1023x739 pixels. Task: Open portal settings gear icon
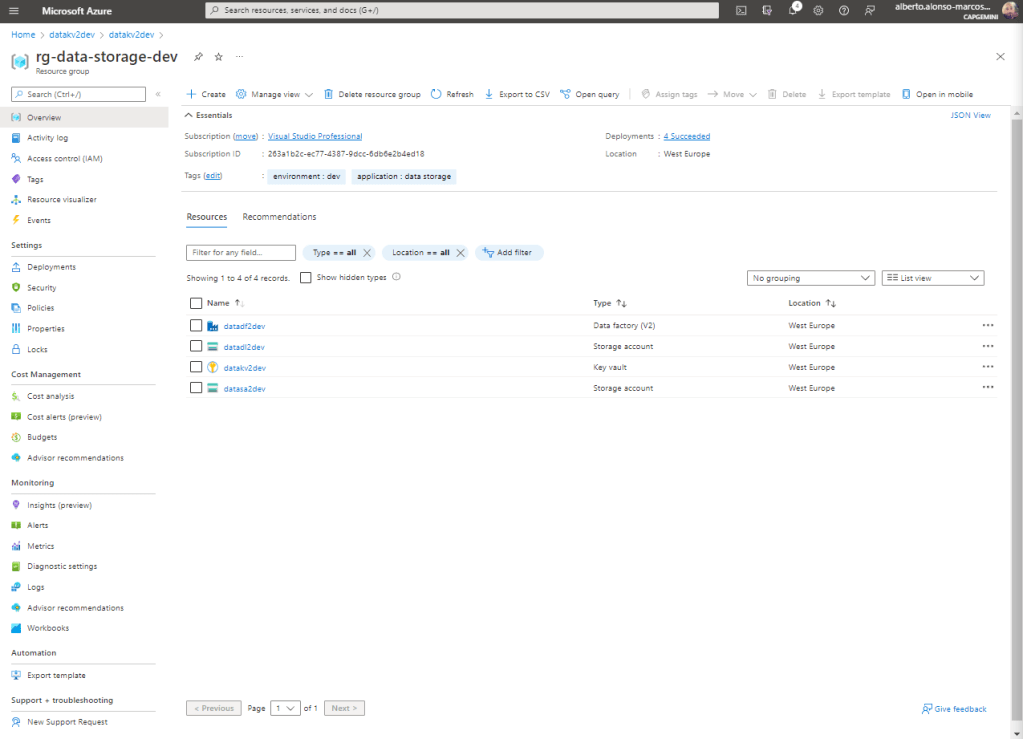coord(818,10)
